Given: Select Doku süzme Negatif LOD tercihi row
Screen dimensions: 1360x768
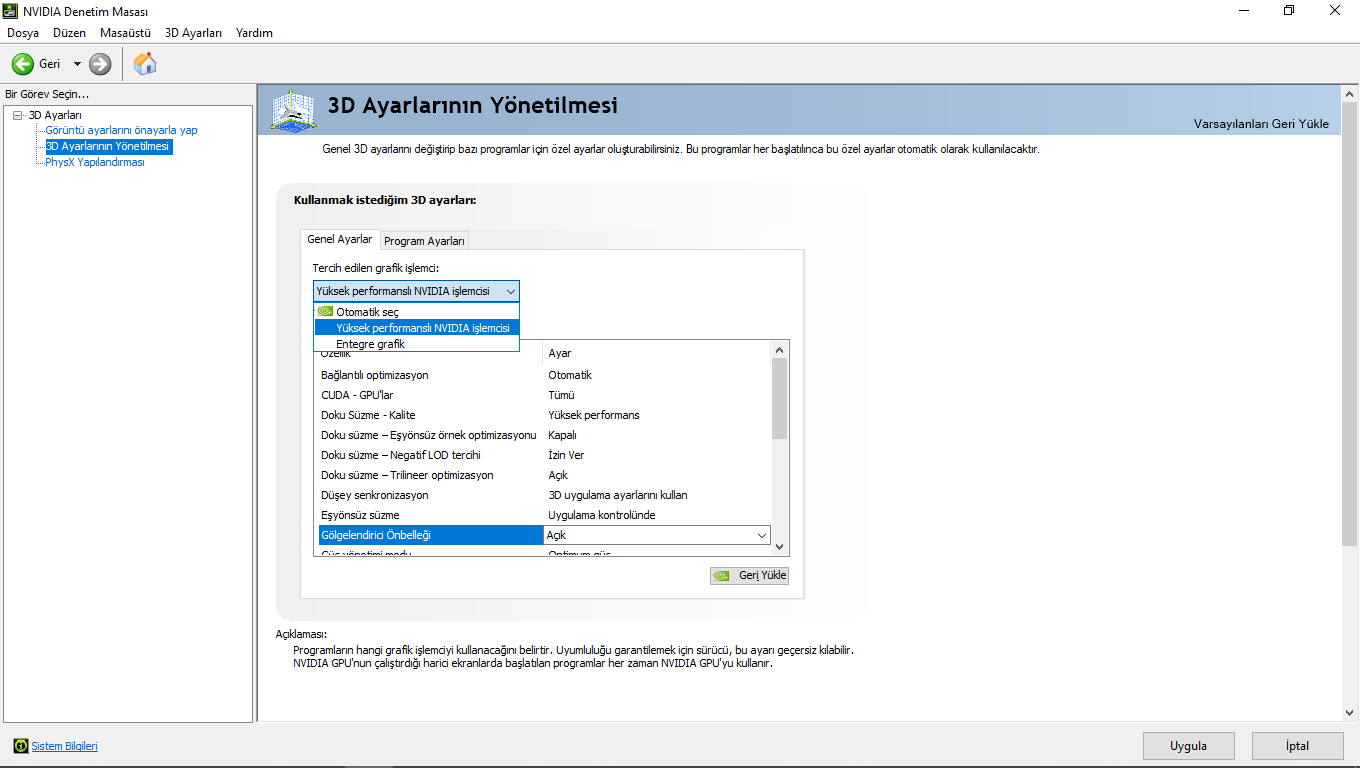Looking at the screenshot, I should tap(544, 455).
